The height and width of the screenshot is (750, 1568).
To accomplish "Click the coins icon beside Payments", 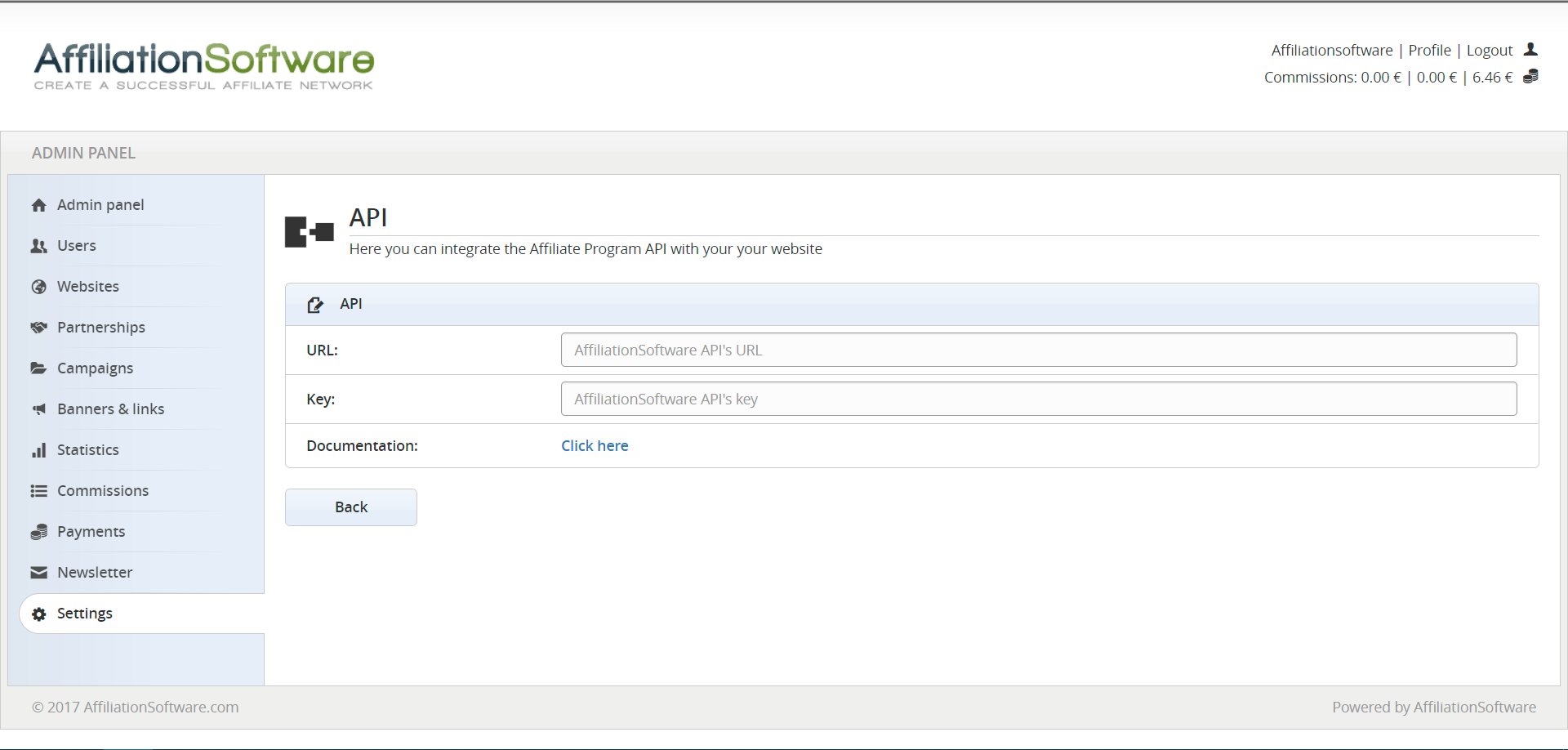I will point(38,532).
